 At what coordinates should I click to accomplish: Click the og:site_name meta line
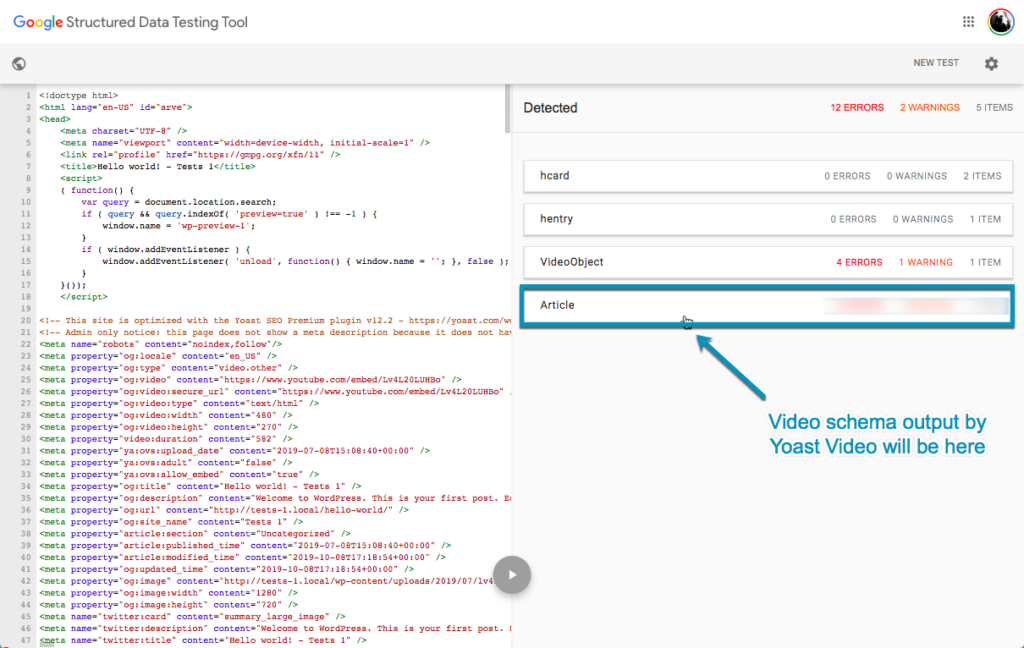point(171,522)
